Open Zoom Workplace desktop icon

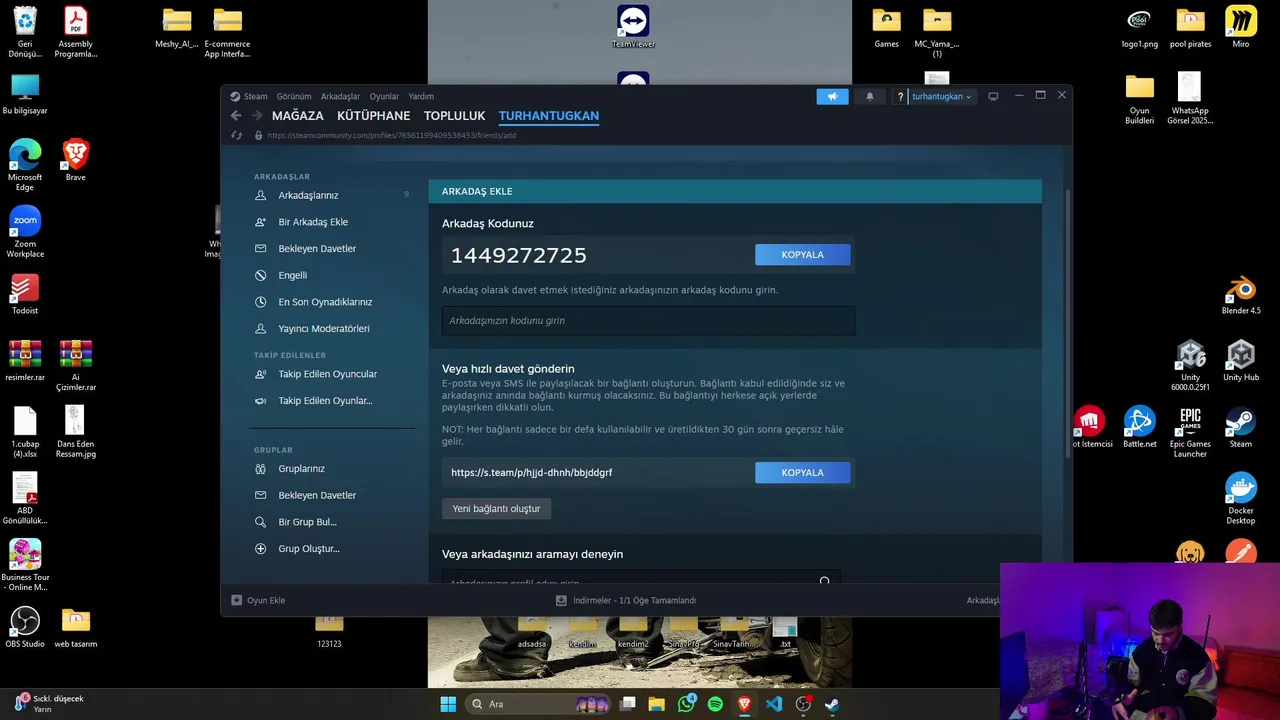click(x=25, y=232)
